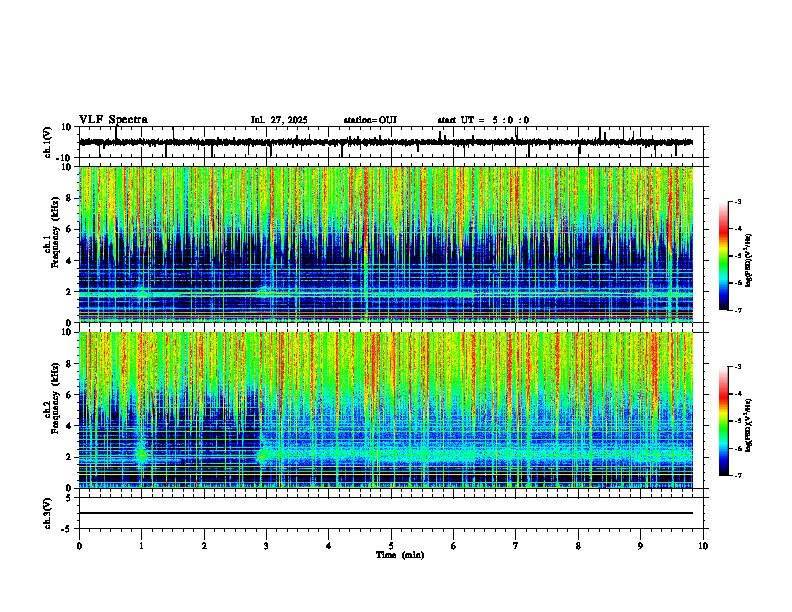Click the ch.1 colorbar log(PSD) label
The width and height of the screenshot is (792, 612).
(x=749, y=260)
